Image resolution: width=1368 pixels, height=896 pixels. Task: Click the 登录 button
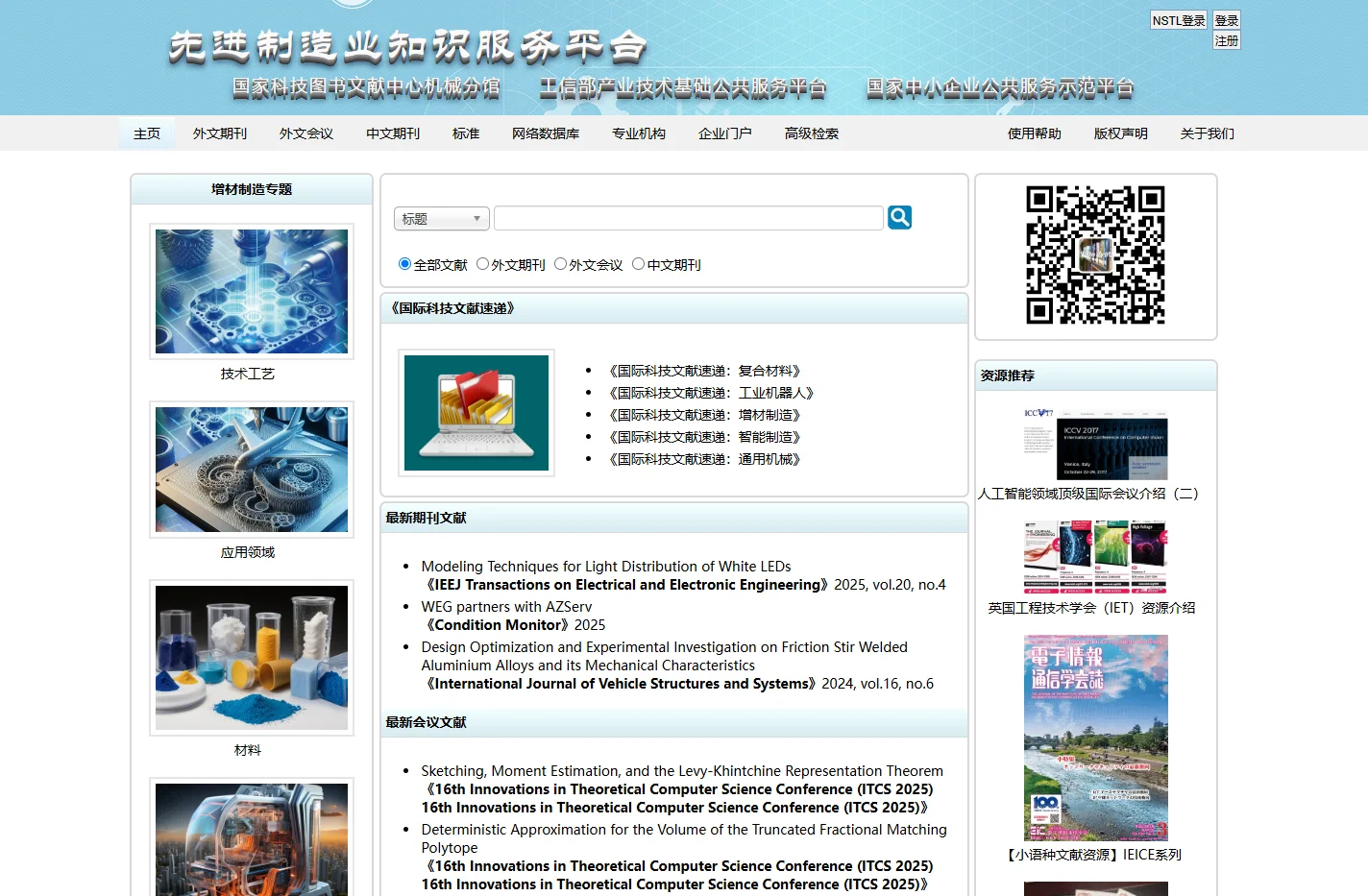[1227, 20]
